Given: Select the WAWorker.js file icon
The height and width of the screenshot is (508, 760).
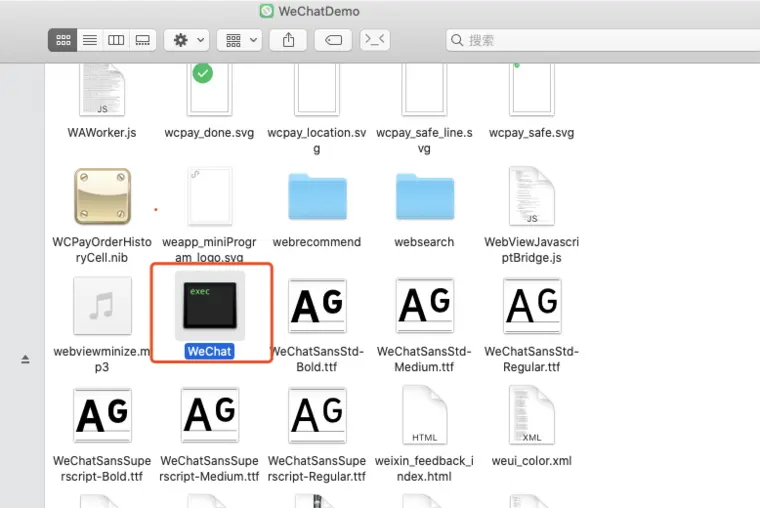Looking at the screenshot, I should tap(102, 90).
